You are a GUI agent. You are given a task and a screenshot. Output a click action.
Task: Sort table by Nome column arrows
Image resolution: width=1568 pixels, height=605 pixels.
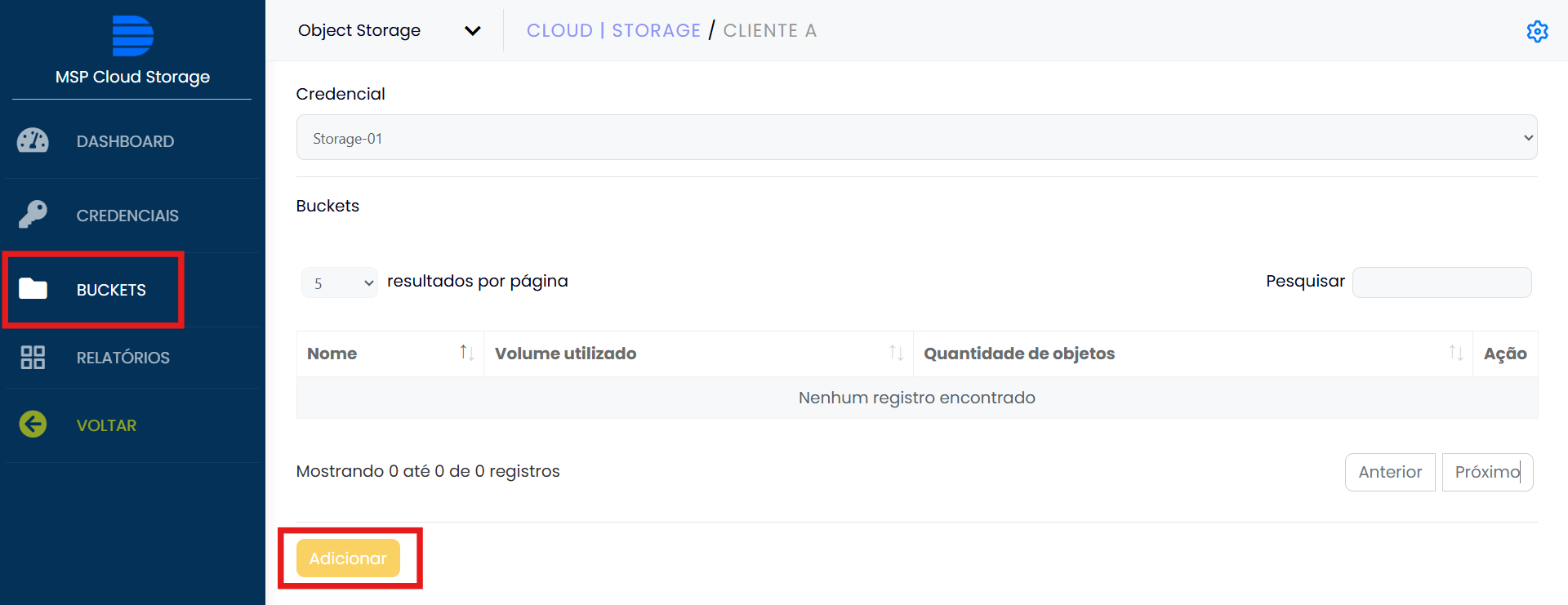(466, 353)
